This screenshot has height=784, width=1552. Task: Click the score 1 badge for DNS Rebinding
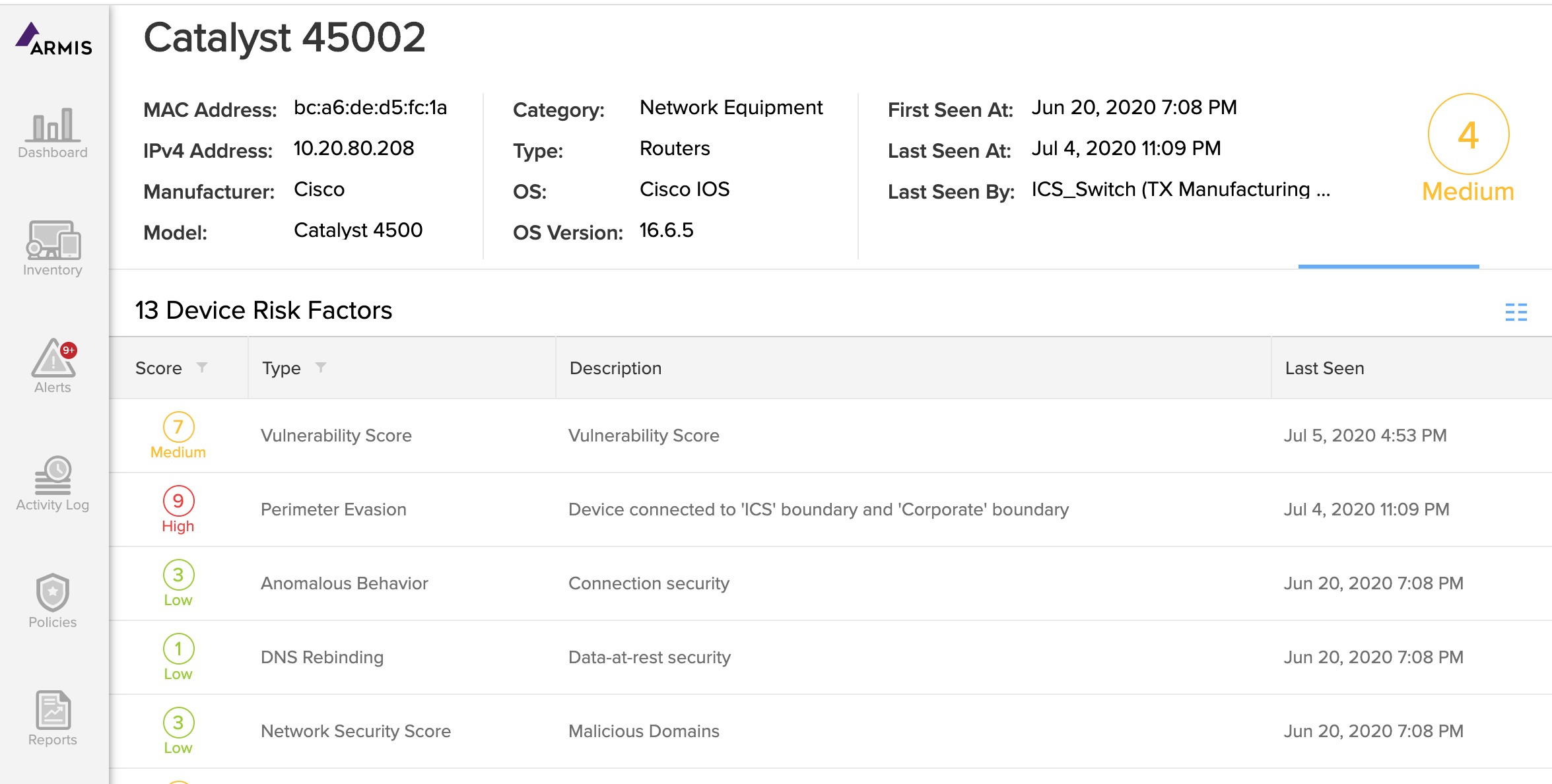(x=178, y=657)
